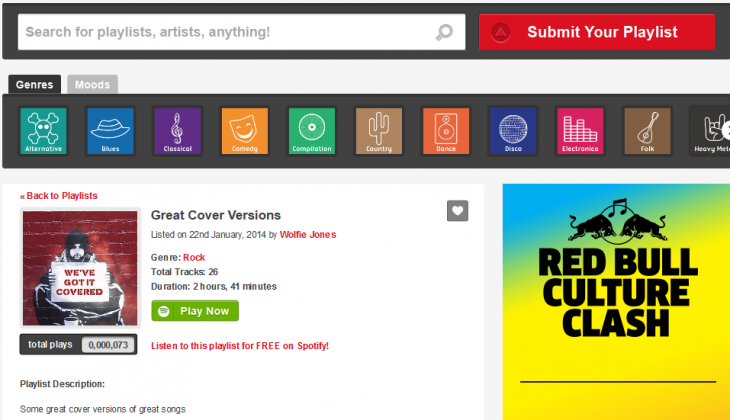The width and height of the screenshot is (730, 420).
Task: Go back via Back to Playlists link
Action: 59,196
